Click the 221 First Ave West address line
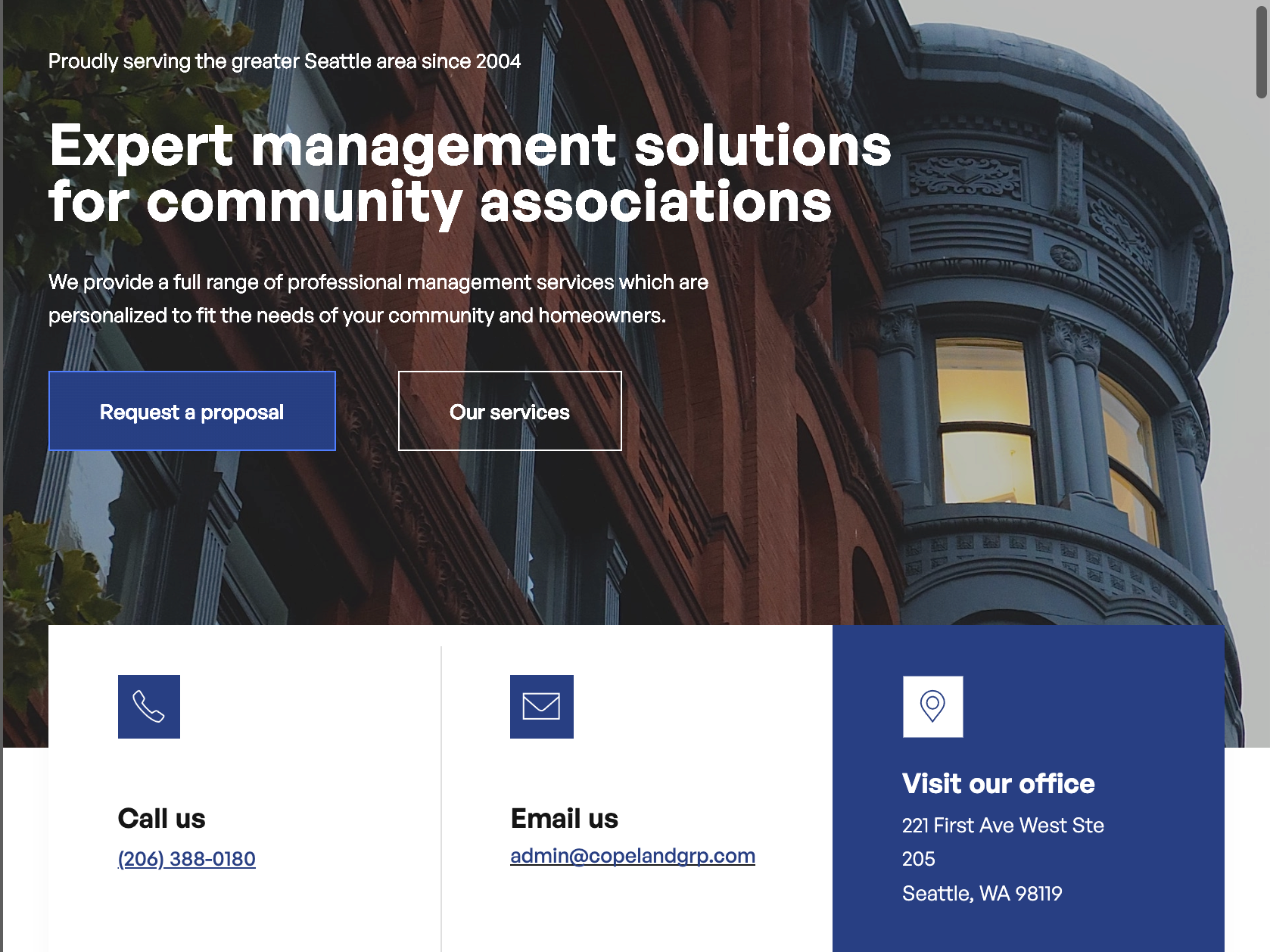This screenshot has height=952, width=1270. [1003, 826]
